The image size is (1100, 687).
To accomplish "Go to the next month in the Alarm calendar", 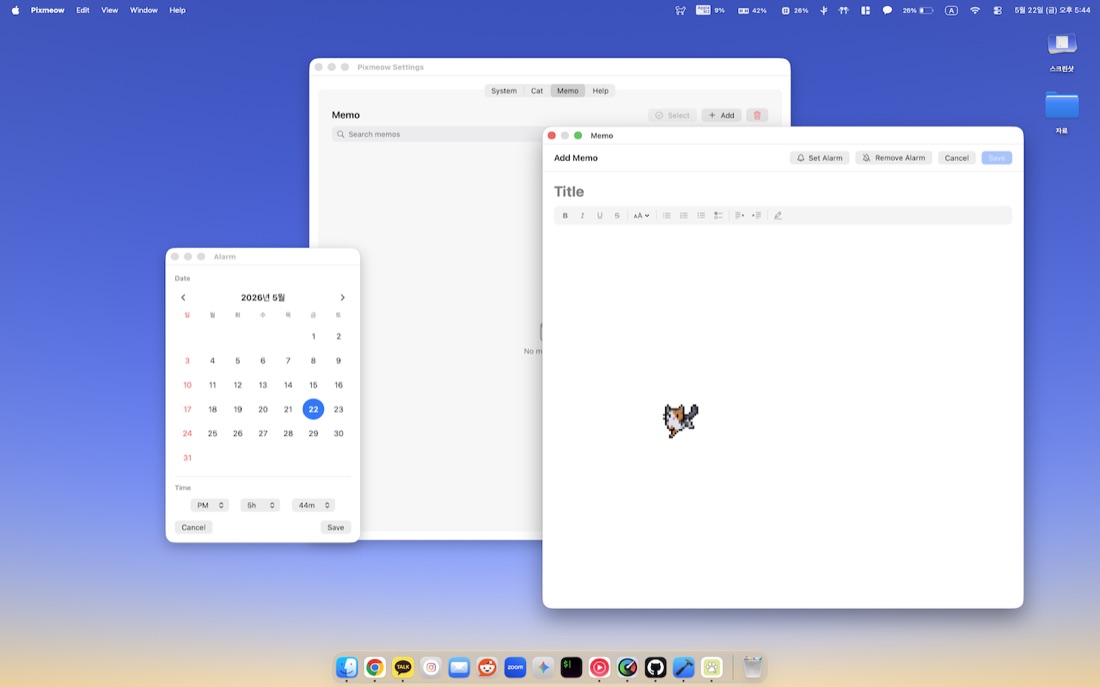I will (342, 298).
